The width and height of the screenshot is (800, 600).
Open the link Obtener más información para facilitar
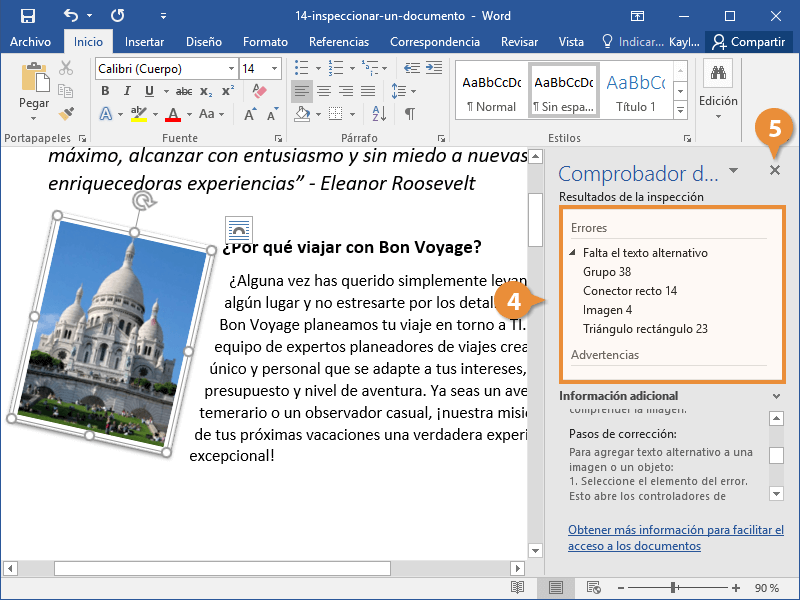676,538
